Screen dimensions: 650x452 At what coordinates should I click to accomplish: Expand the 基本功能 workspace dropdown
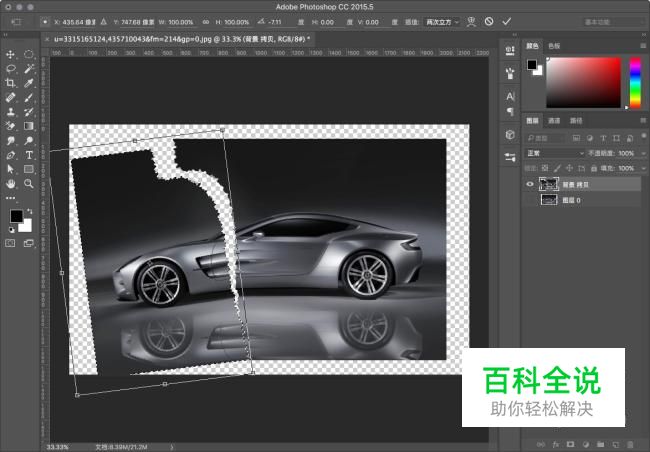pyautogui.click(x=610, y=21)
